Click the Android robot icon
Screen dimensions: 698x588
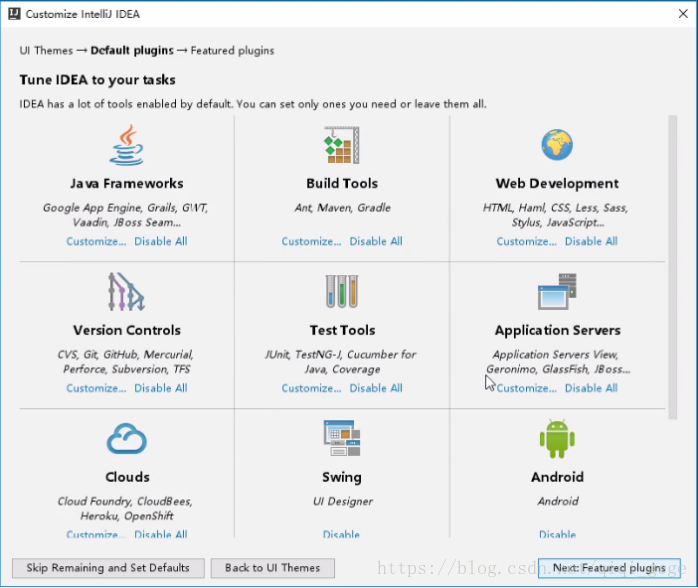point(557,439)
